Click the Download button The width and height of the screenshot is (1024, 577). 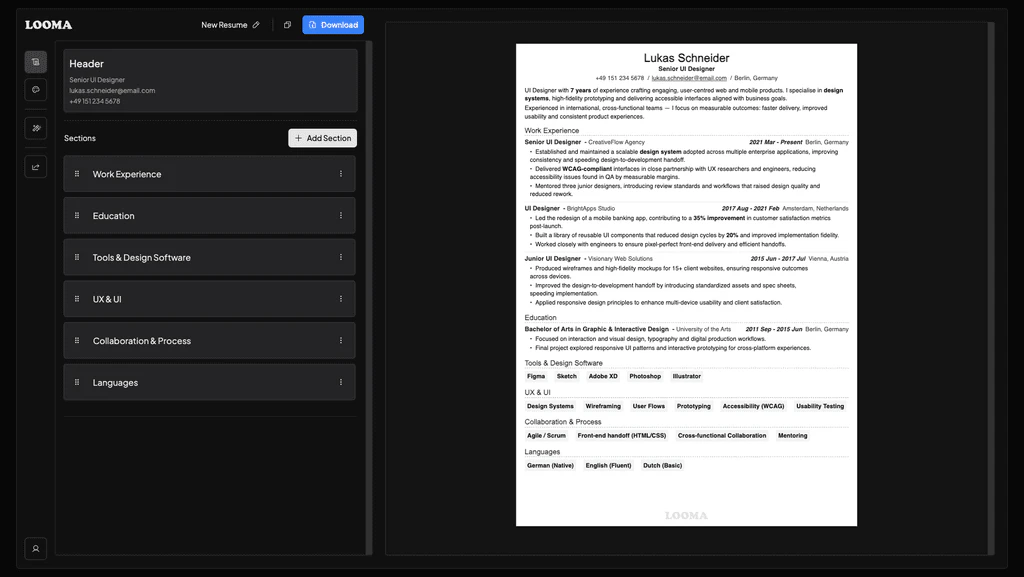coord(332,24)
